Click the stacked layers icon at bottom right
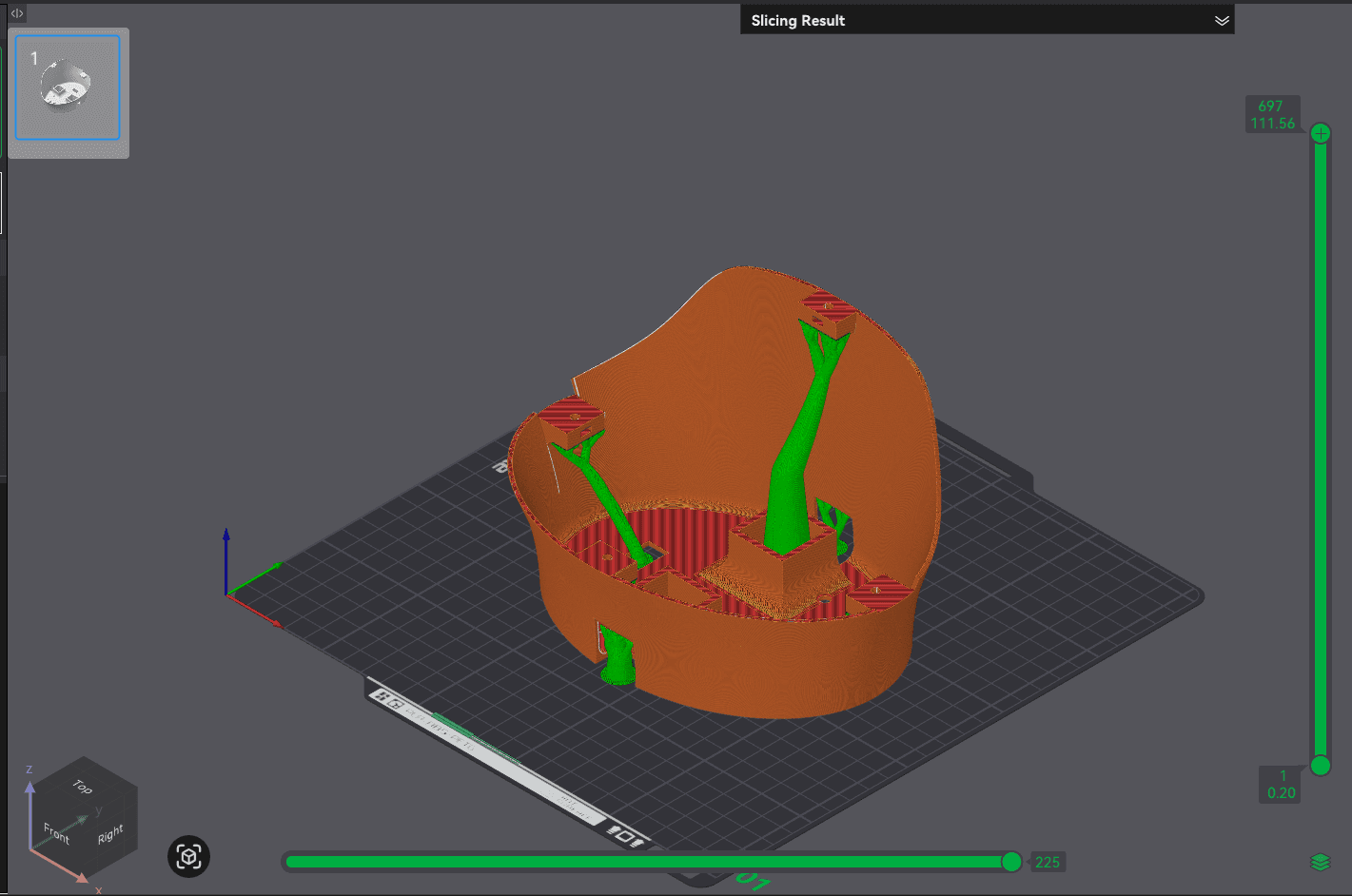1352x896 pixels. 1321,860
